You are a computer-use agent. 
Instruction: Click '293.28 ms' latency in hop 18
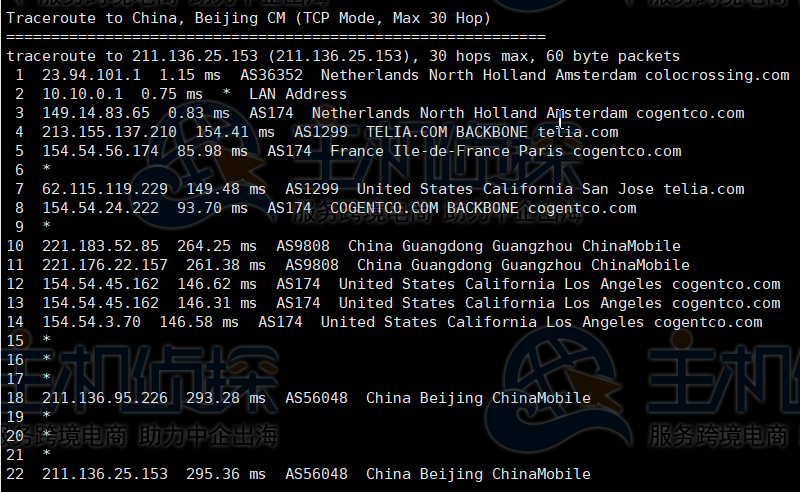[226, 398]
